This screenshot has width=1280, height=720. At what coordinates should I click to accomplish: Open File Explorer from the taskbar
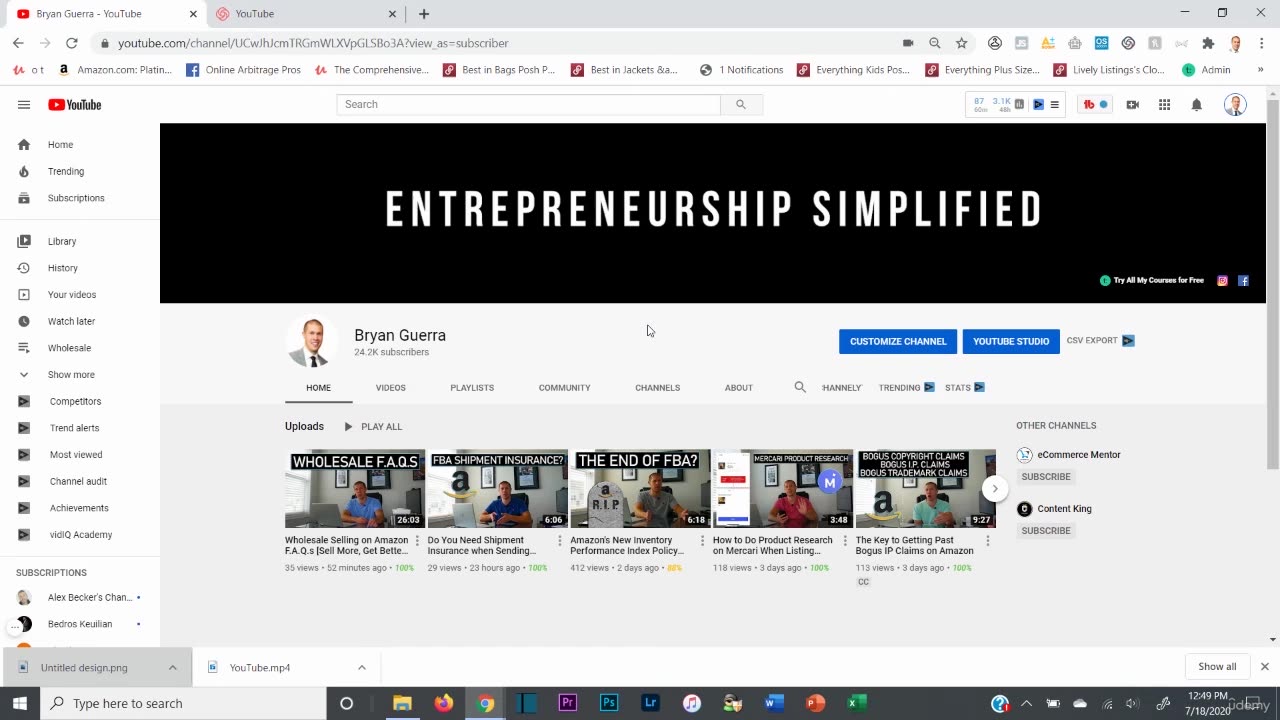(402, 703)
